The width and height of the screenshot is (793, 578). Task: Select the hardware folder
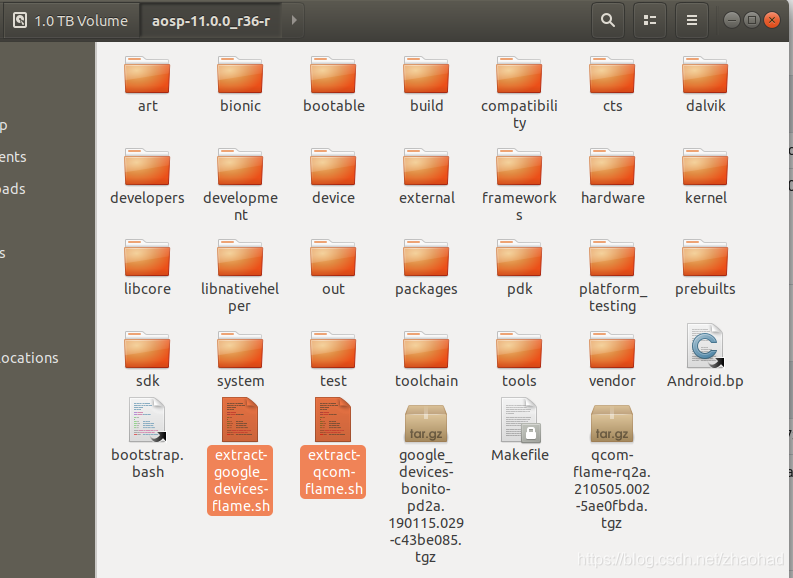(612, 167)
